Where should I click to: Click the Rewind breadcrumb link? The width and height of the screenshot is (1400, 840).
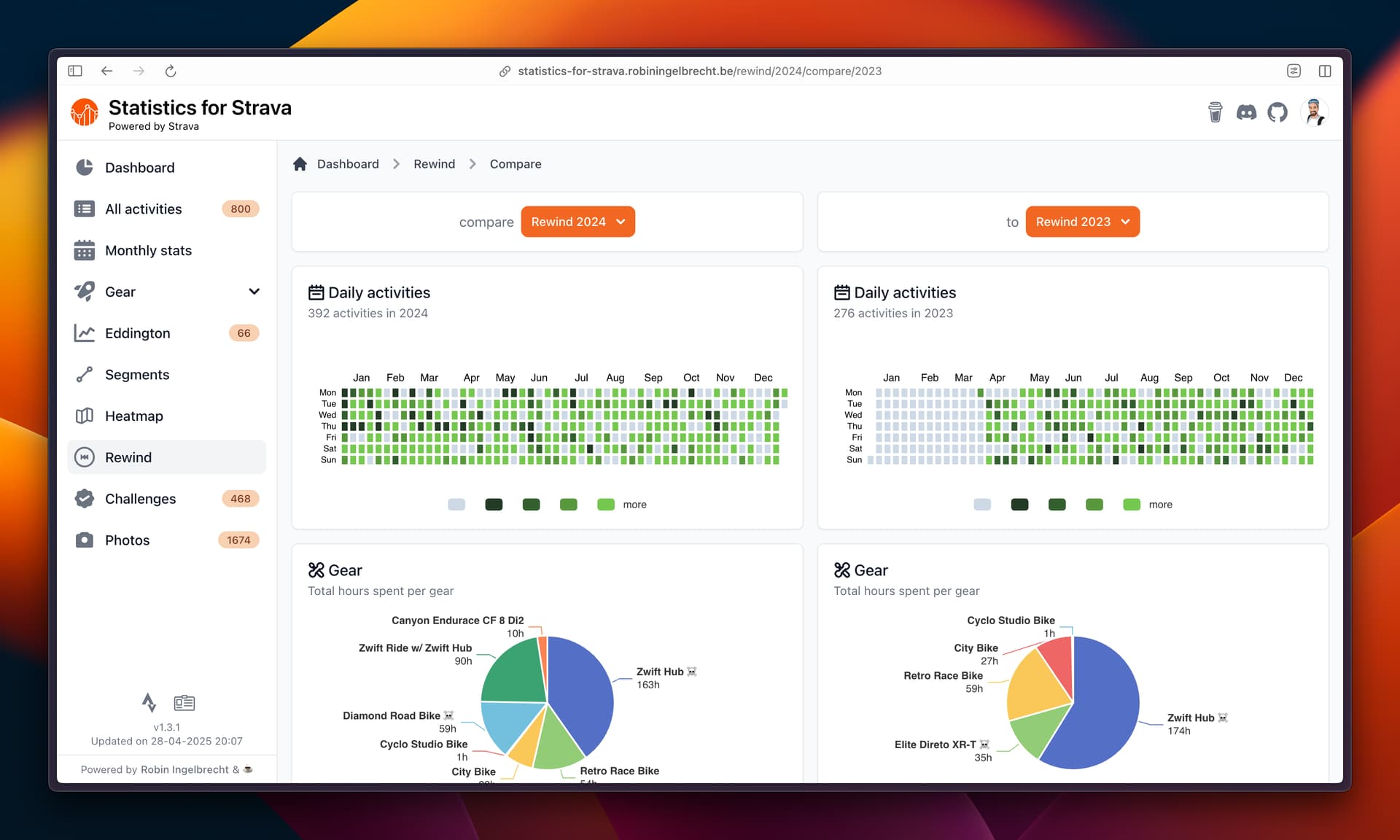tap(434, 164)
